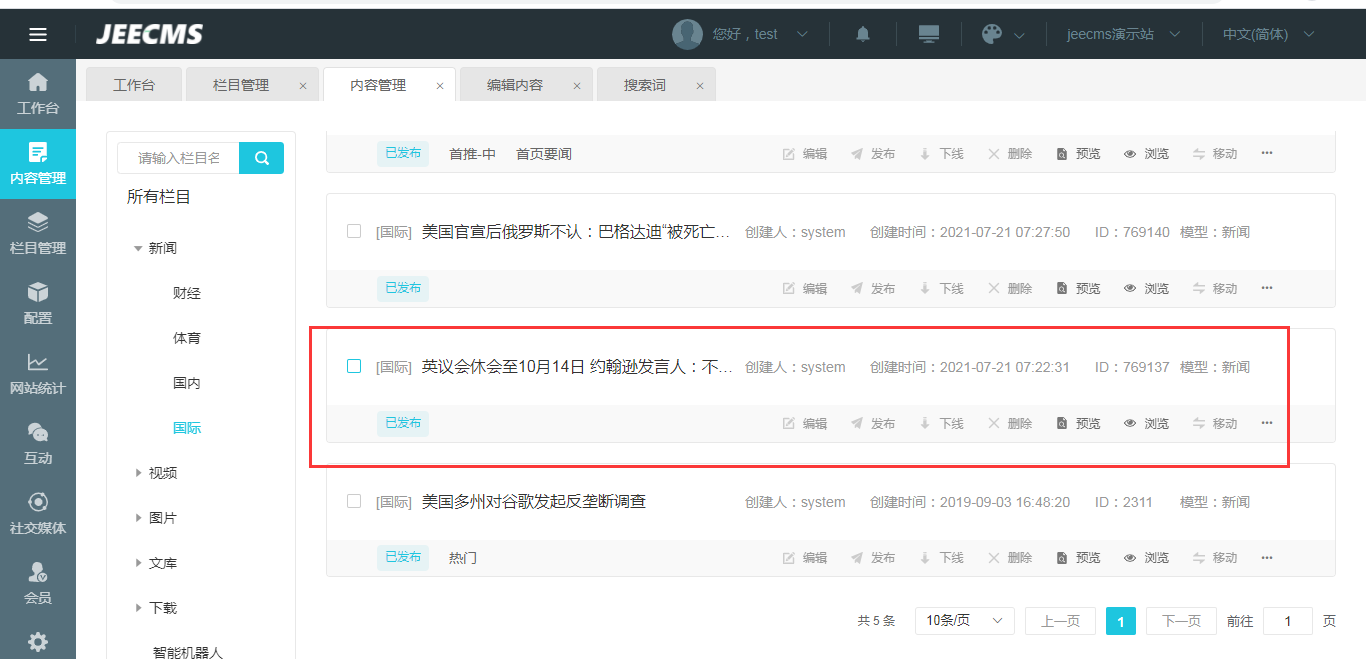
Task: Open 配置 in the sidebar
Action: click(x=38, y=304)
